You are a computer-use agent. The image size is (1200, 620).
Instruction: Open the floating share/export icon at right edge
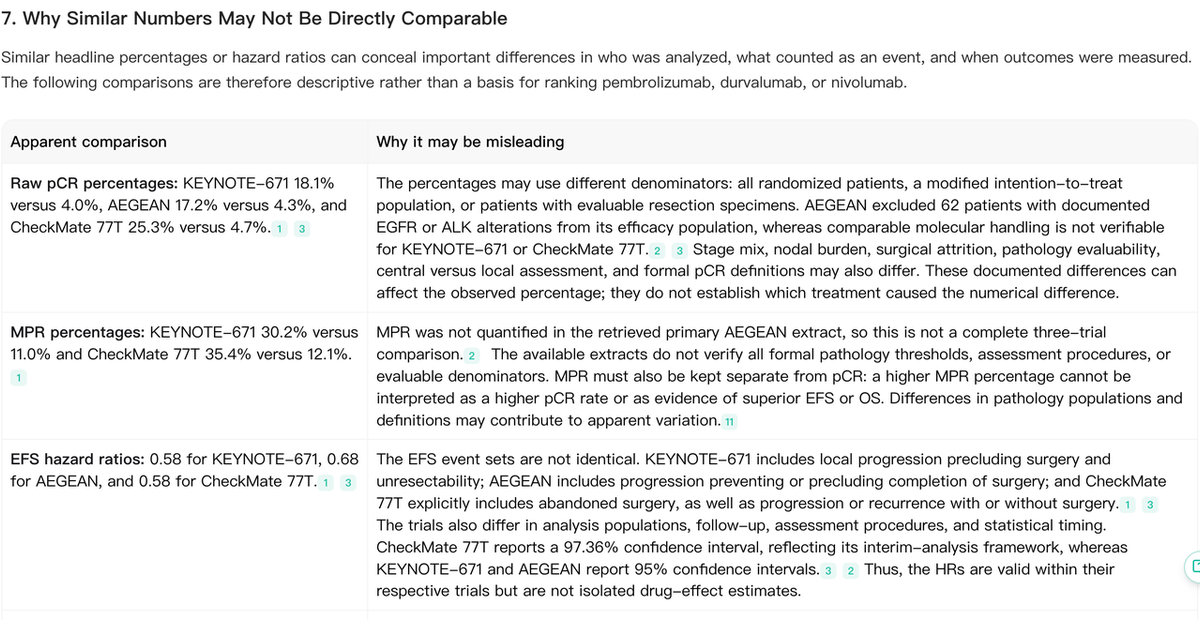tap(1192, 566)
